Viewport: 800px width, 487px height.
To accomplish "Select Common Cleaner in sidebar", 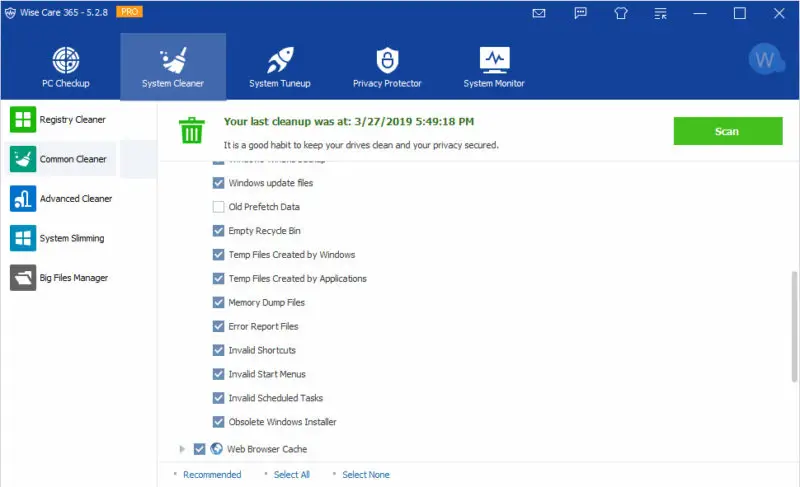I will click(x=60, y=159).
